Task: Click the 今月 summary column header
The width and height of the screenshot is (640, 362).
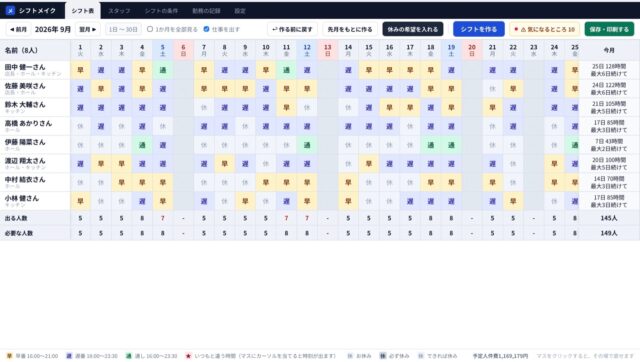Action: (x=609, y=50)
